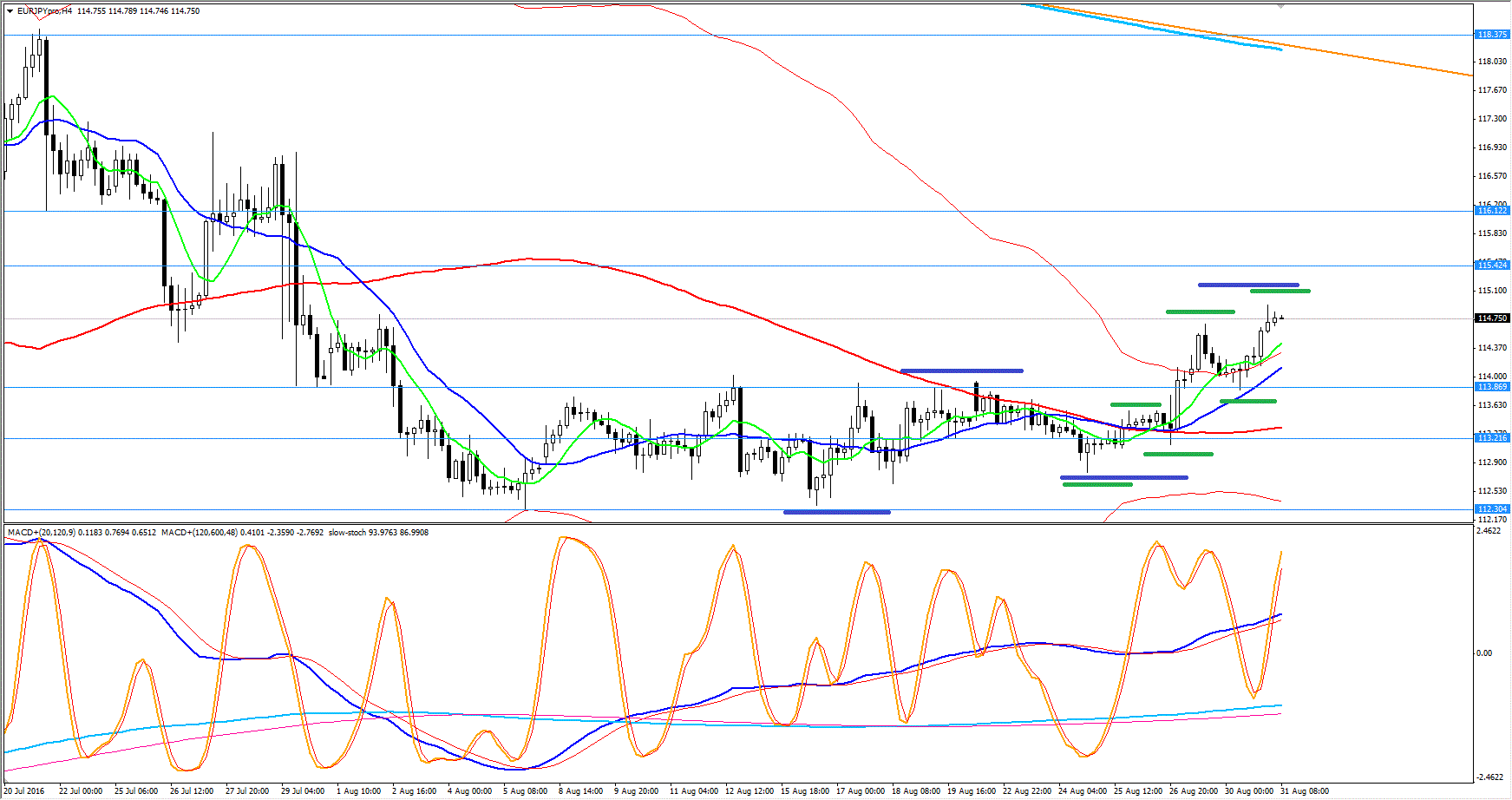Select the thick cyan descending trendline
The image size is (1512, 800).
point(1154,28)
